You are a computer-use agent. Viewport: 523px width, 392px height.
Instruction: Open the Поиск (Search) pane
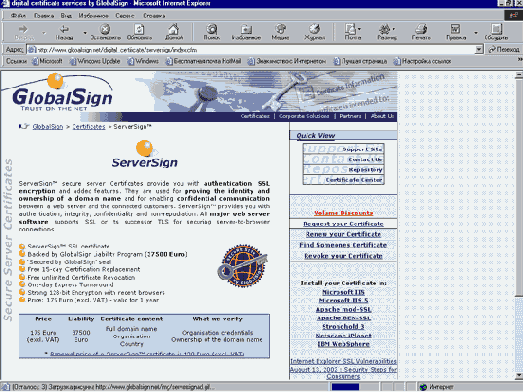(x=212, y=32)
